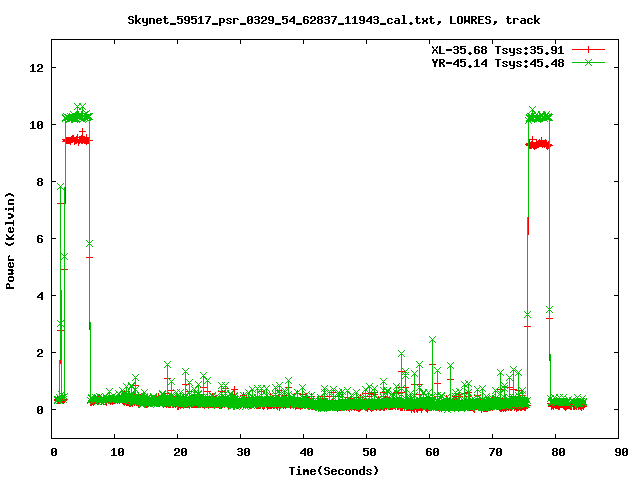This screenshot has width=640, height=480.
Task: Click the x-axis tick label 60
Action: [432, 452]
